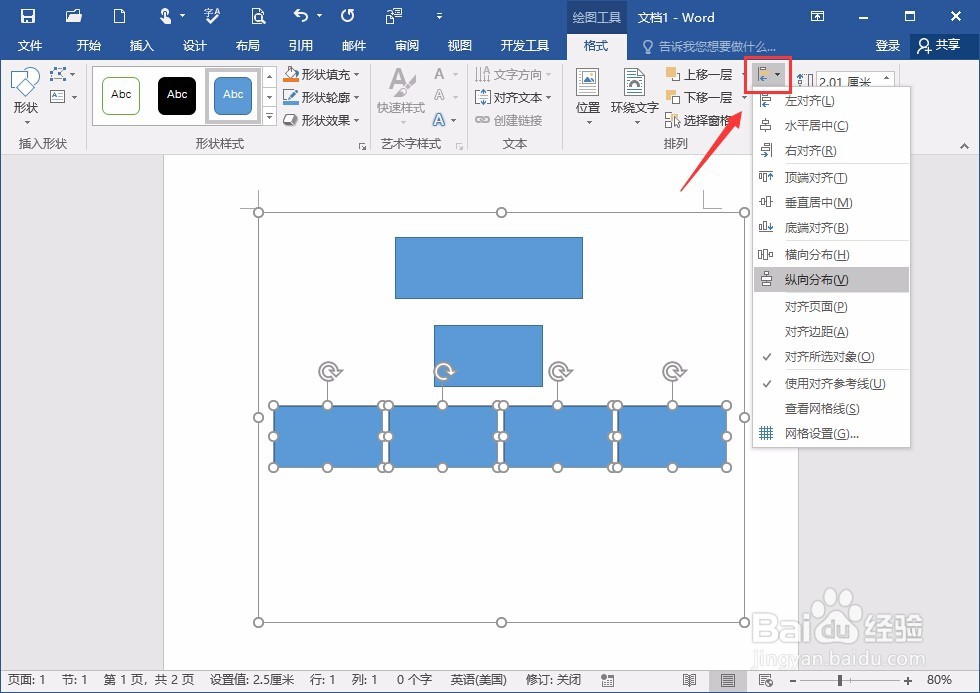
Task: Select Align to Margin (对齐边距)
Action: [x=831, y=331]
